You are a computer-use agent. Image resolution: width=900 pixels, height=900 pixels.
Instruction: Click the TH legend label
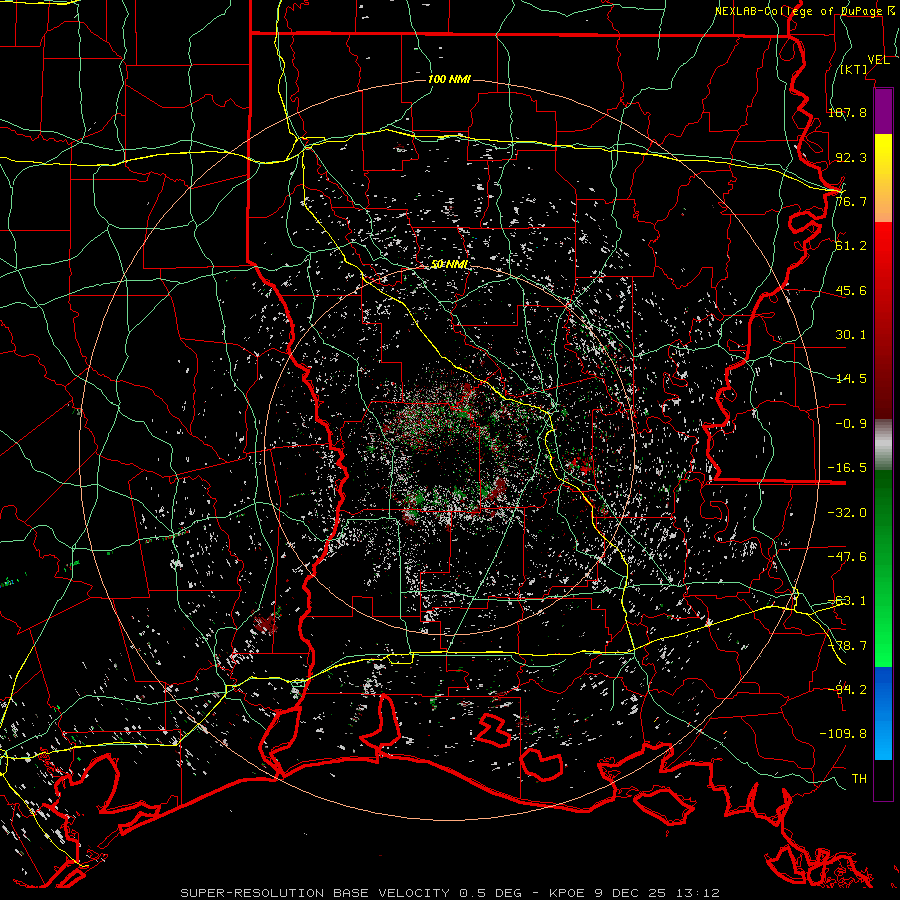[859, 778]
